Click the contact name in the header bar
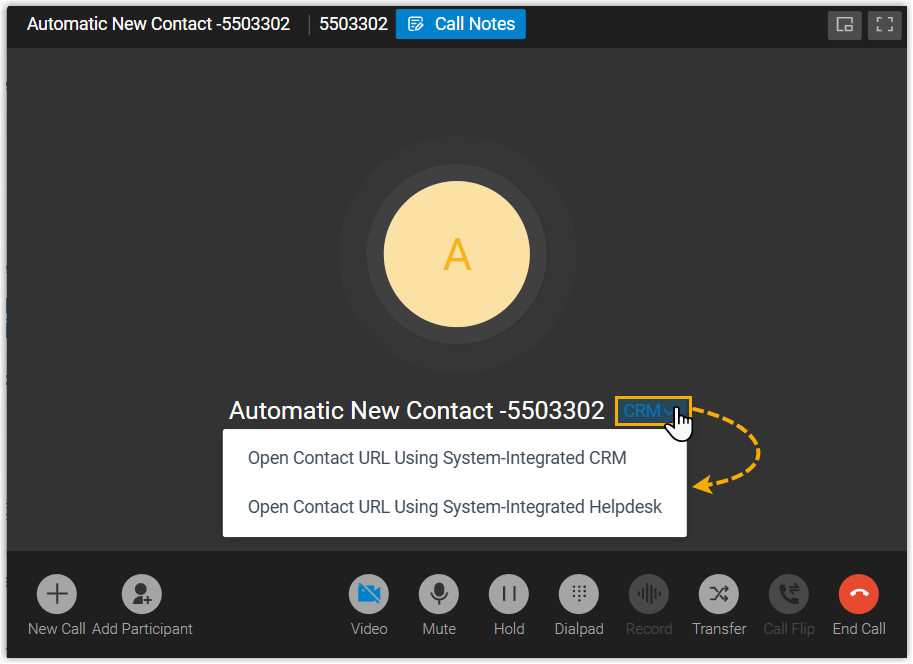913x664 pixels. click(x=158, y=24)
